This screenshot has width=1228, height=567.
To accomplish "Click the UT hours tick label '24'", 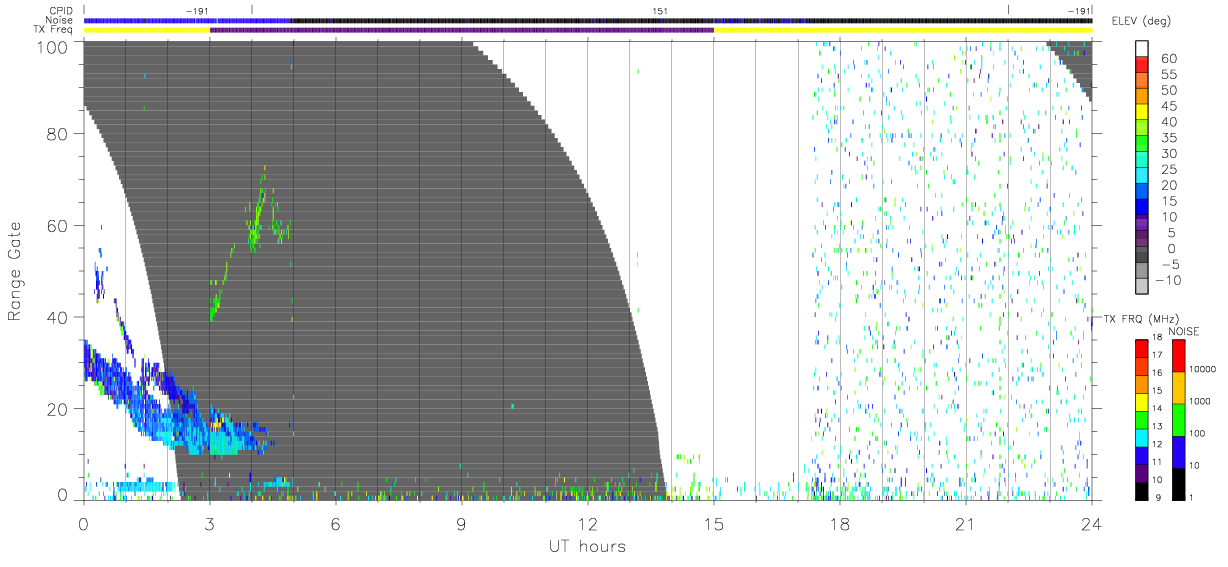I will (x=1092, y=523).
